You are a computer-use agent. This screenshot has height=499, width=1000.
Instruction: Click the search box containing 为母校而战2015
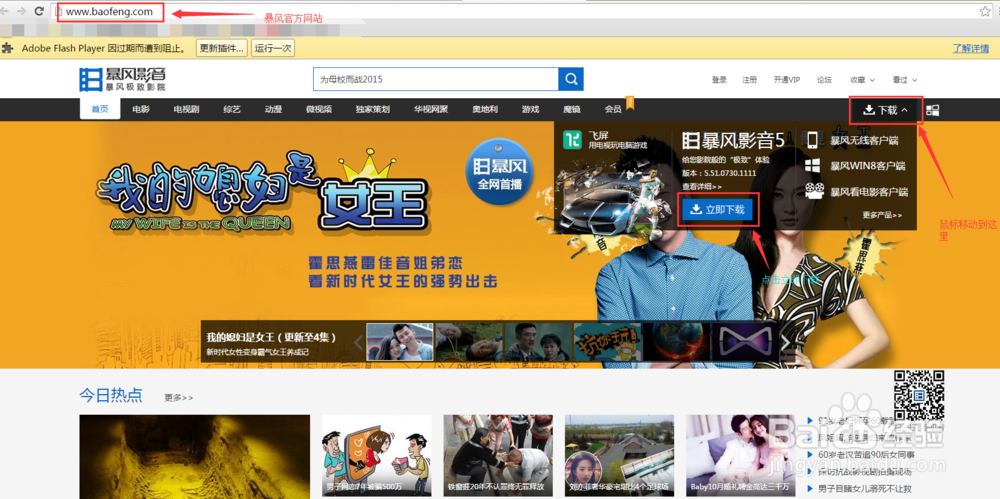click(x=436, y=79)
